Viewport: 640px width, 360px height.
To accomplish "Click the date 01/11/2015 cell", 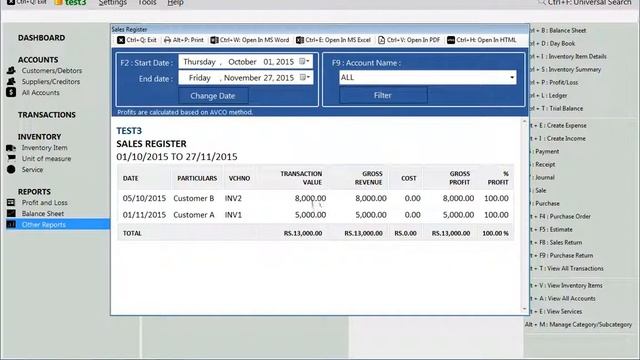I will click(x=144, y=215).
